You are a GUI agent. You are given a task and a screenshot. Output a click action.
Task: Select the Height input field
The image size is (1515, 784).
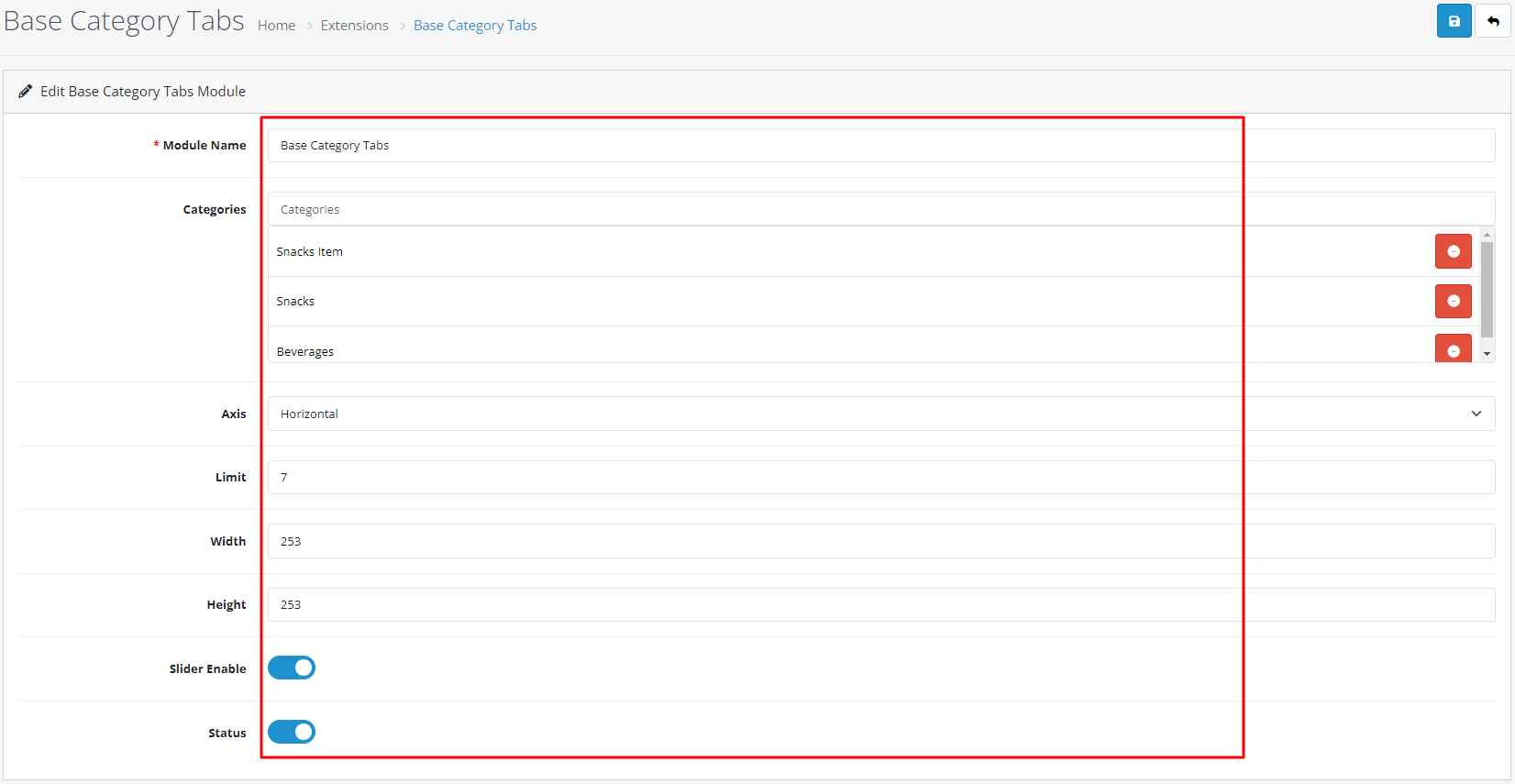[x=880, y=604]
